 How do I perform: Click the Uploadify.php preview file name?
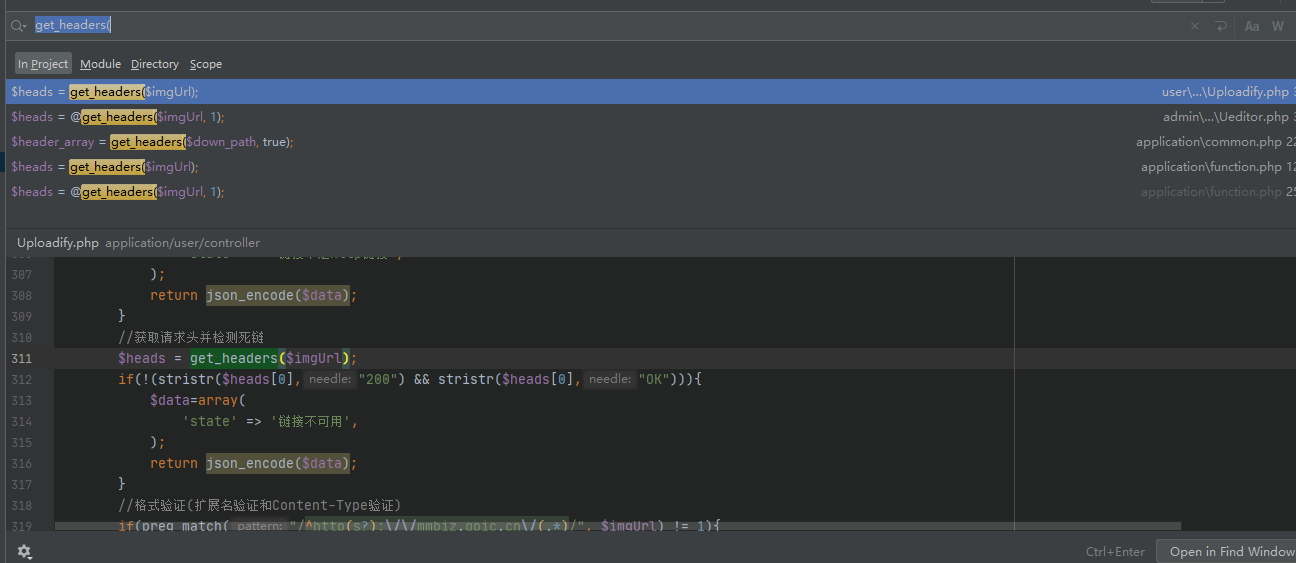pos(58,243)
